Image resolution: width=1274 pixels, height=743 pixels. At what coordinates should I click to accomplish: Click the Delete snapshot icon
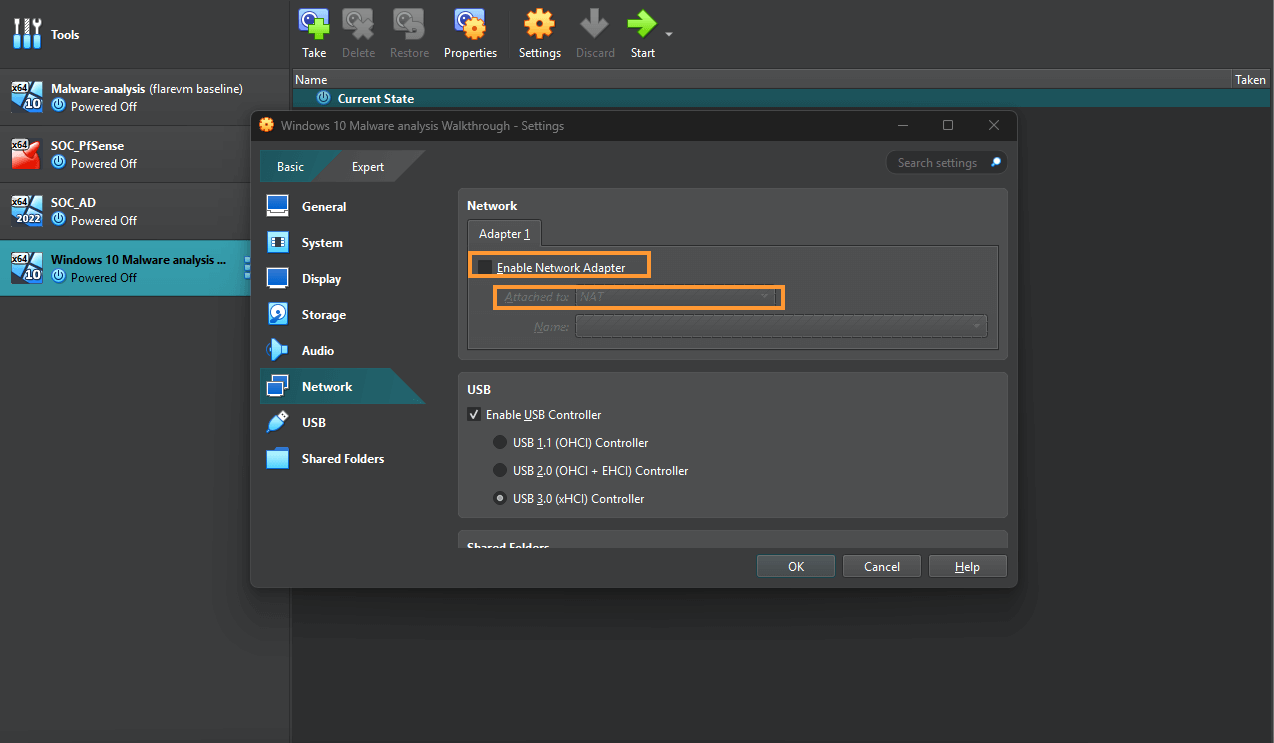pyautogui.click(x=358, y=23)
